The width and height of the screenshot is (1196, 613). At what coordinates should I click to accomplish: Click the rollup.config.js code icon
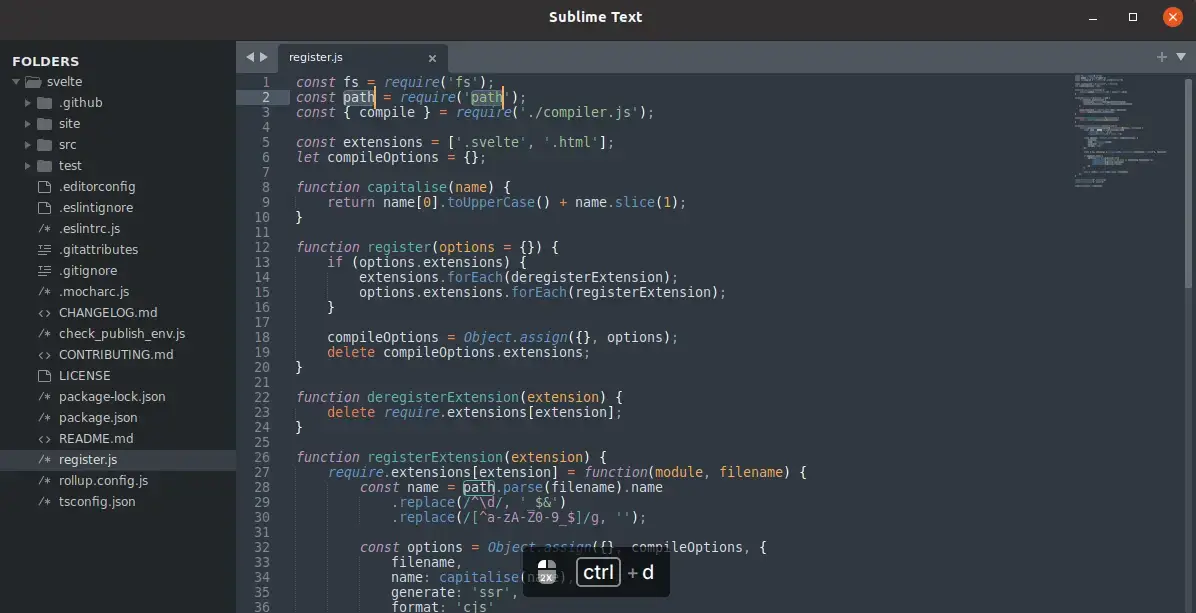tap(44, 481)
